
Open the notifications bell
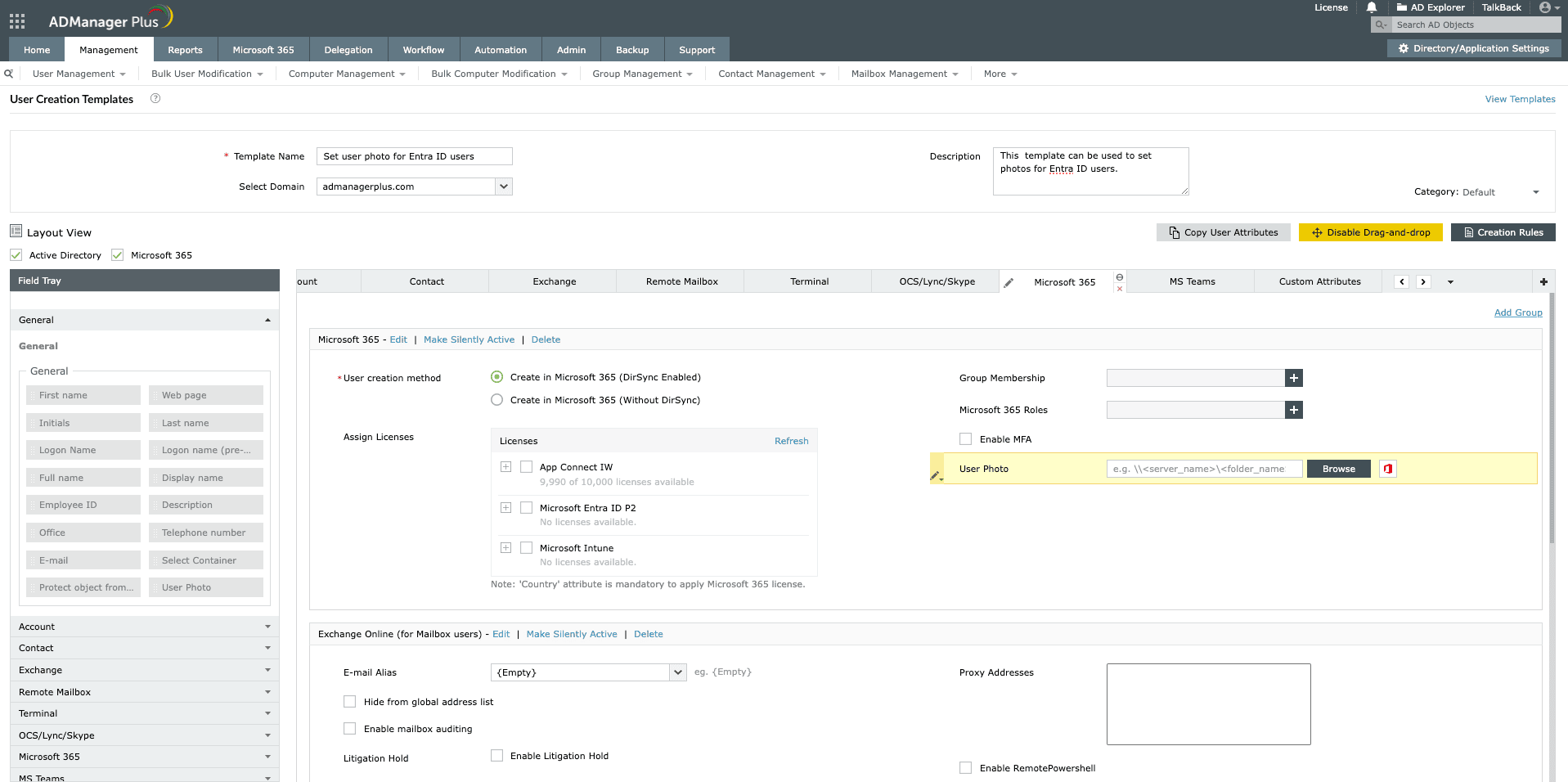[1372, 7]
